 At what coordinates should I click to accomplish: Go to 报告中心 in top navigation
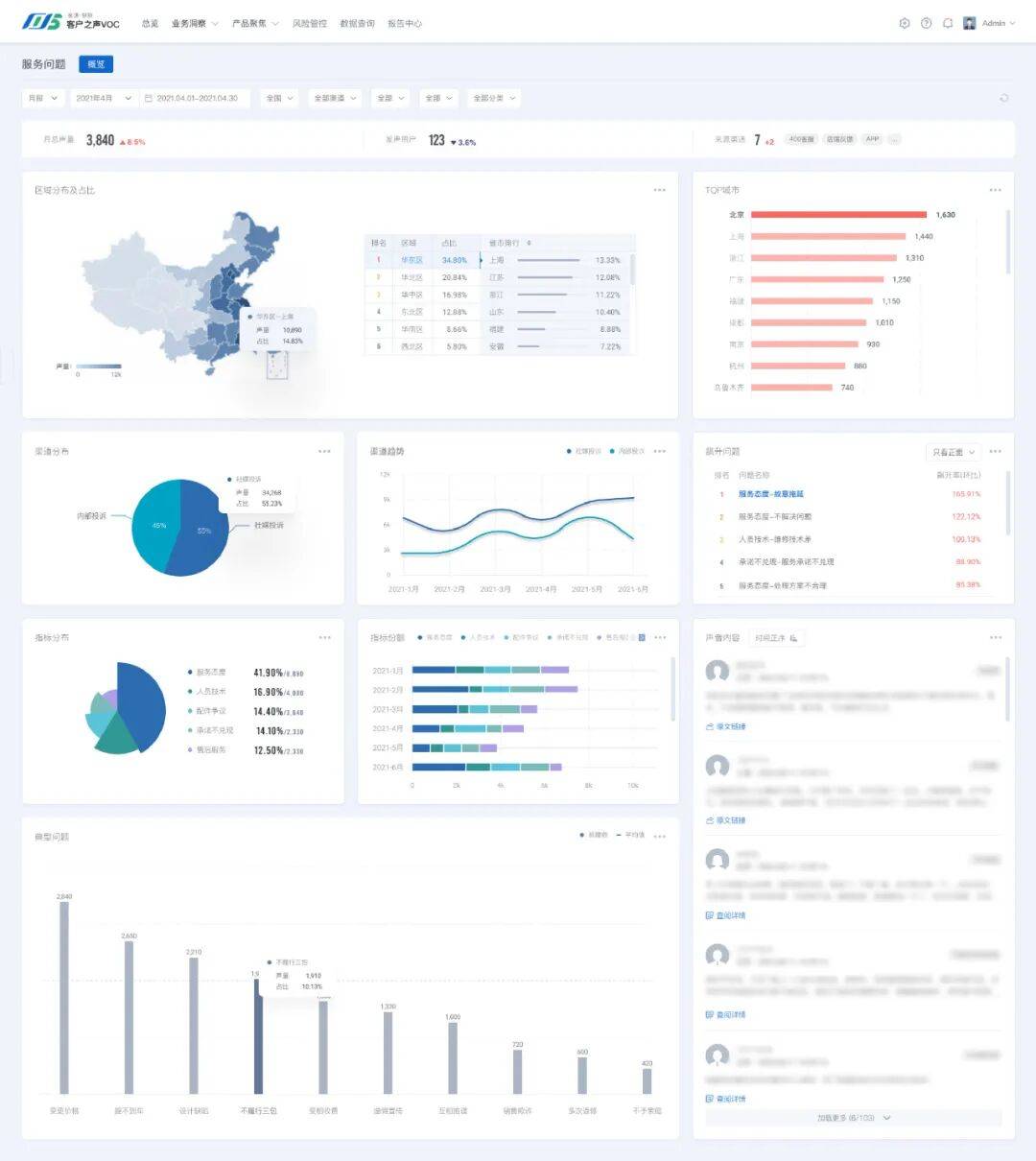pyautogui.click(x=404, y=23)
